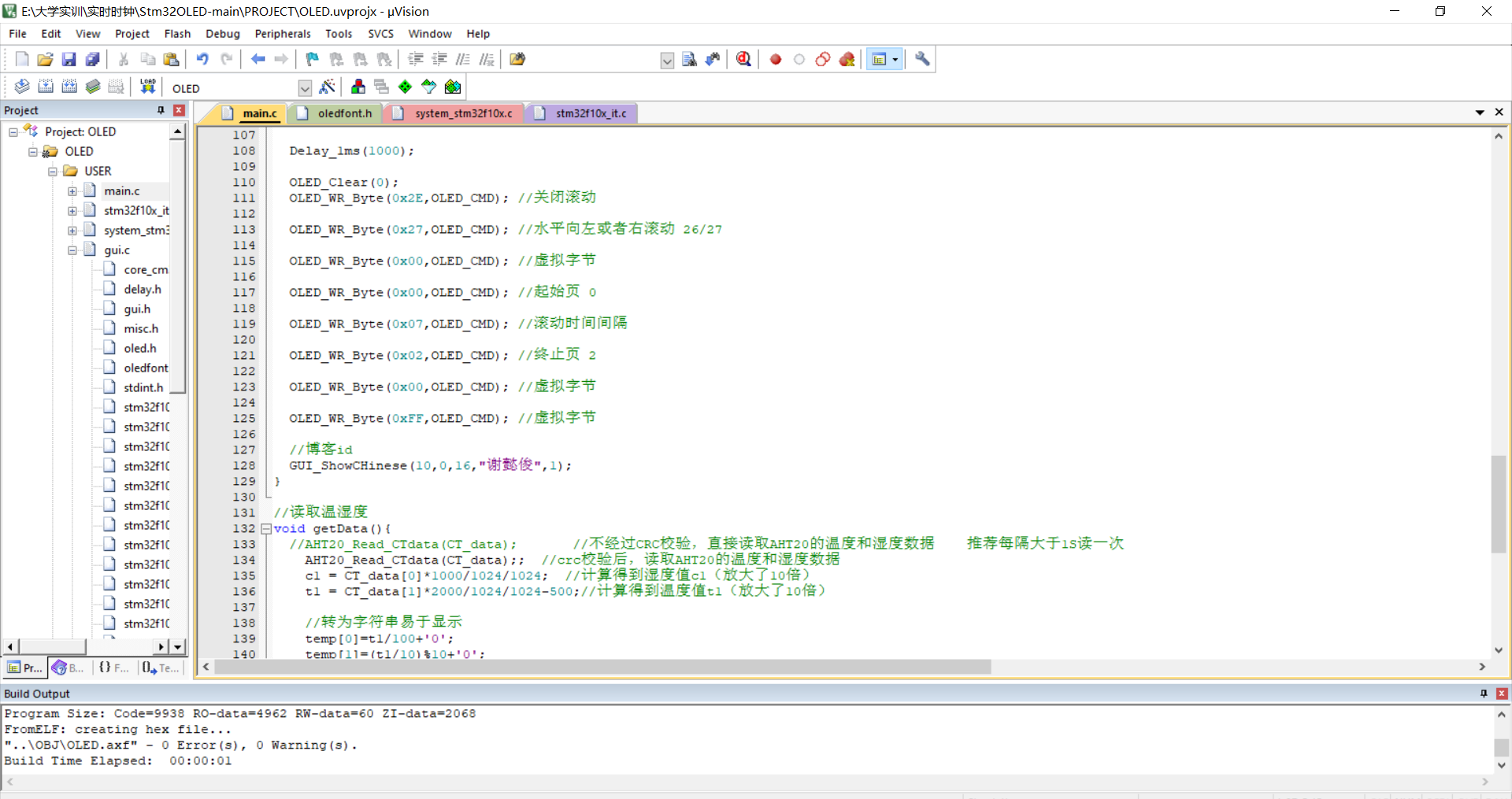Image resolution: width=1512 pixels, height=799 pixels.
Task: Open a file via the folder icon
Action: (x=45, y=59)
